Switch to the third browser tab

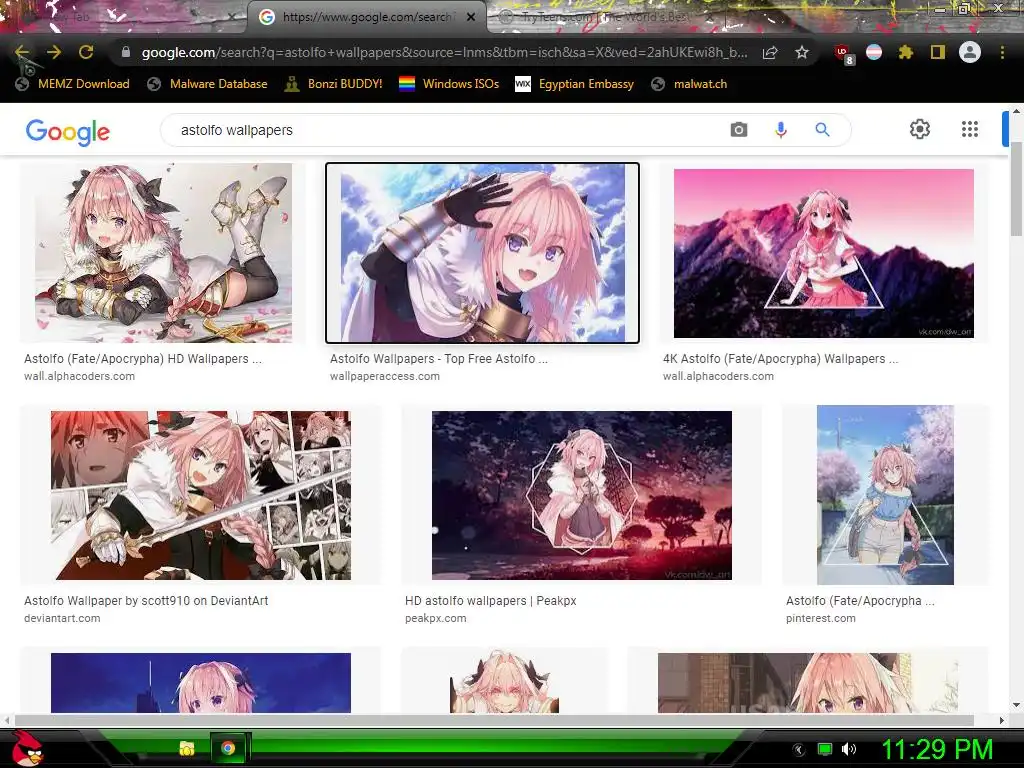(x=604, y=17)
